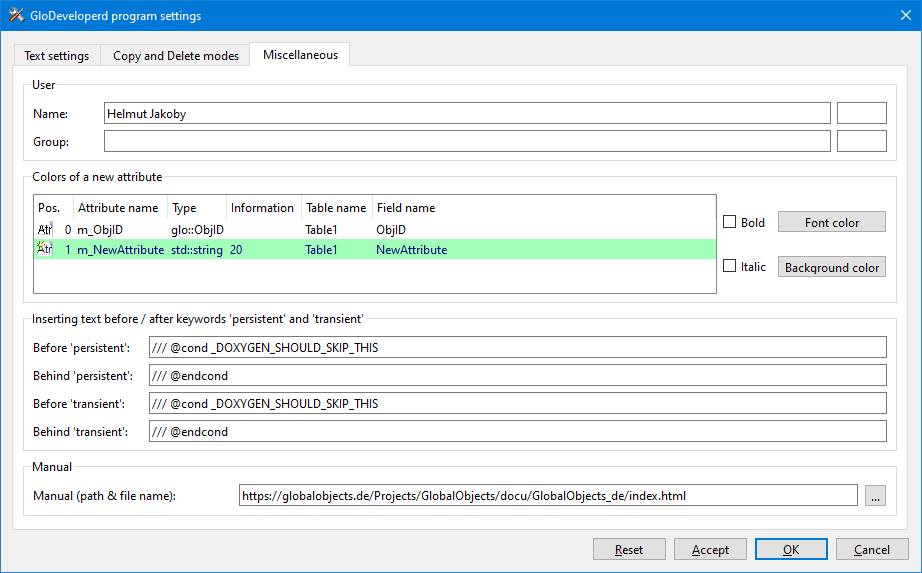The image size is (922, 573).
Task: Click the Attribute name column header
Action: pos(120,208)
